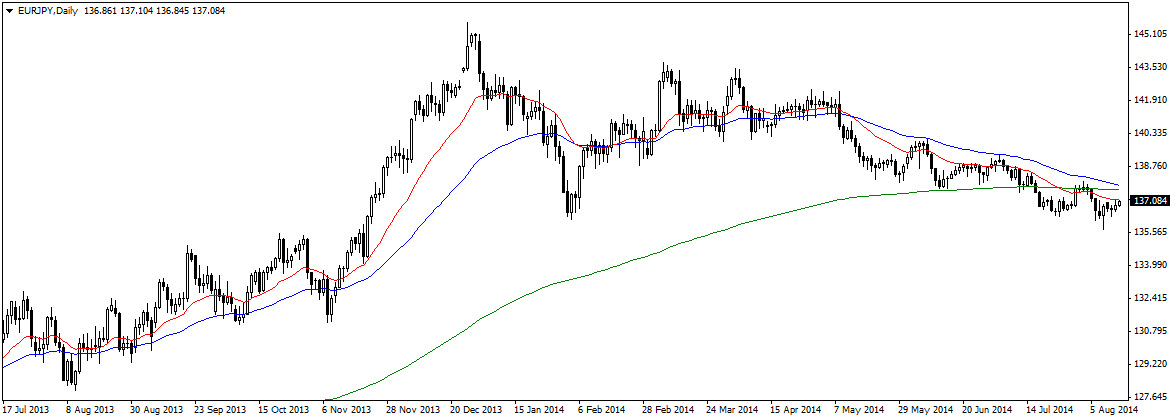Screen dimensions: 1170x416
Task: Click the current price tag 137.084
Action: coord(1150,201)
